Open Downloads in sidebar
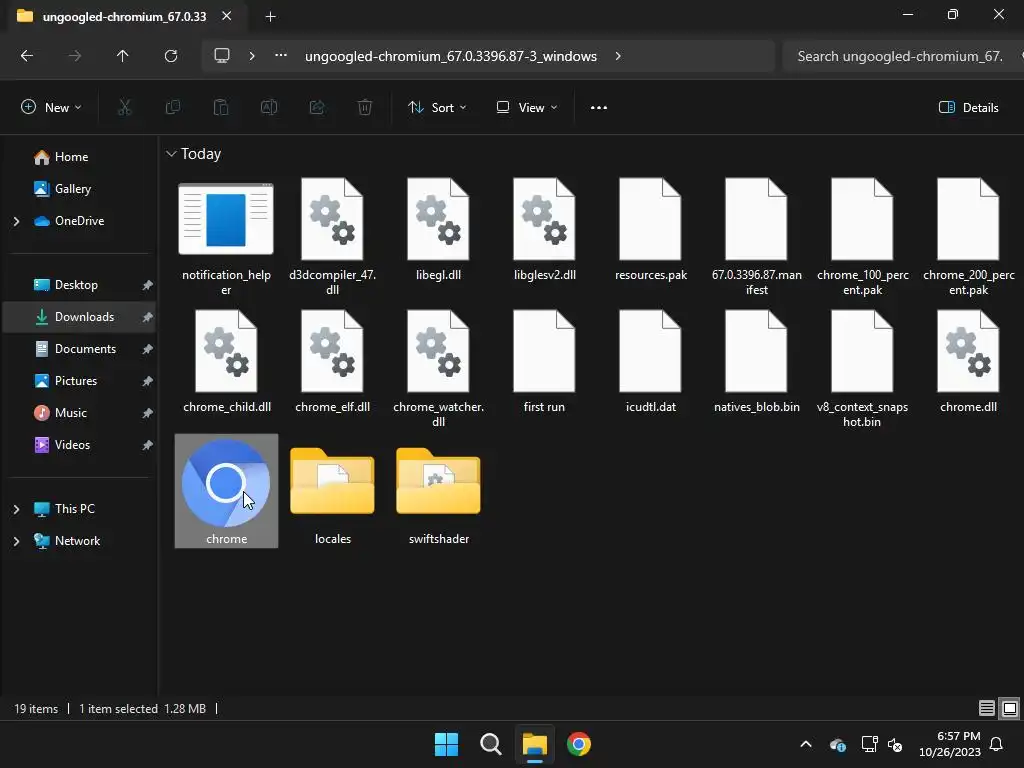Screen dimensions: 1024x768 coord(79,317)
